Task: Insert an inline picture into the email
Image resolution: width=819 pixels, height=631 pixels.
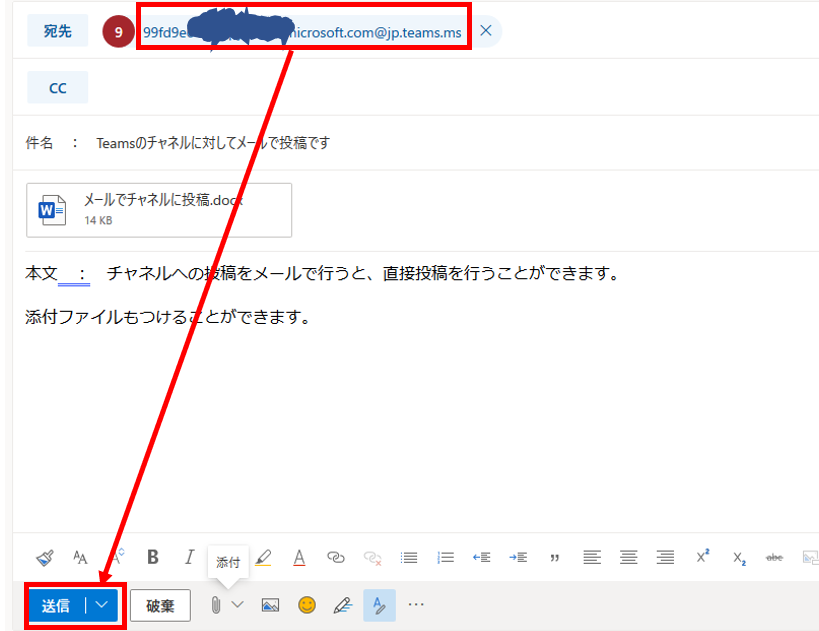Action: (x=270, y=605)
